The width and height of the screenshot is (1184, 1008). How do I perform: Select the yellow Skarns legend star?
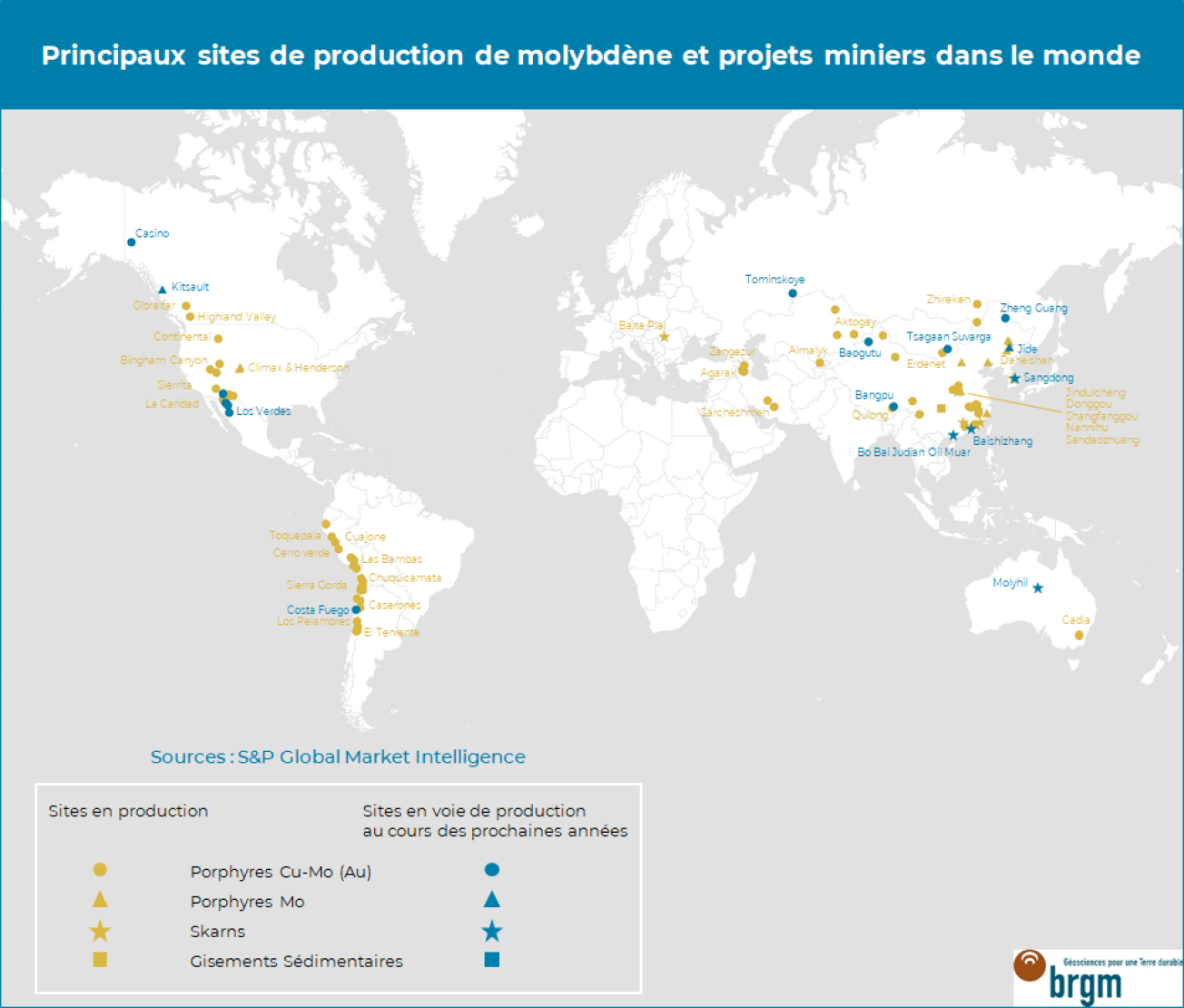coord(100,931)
